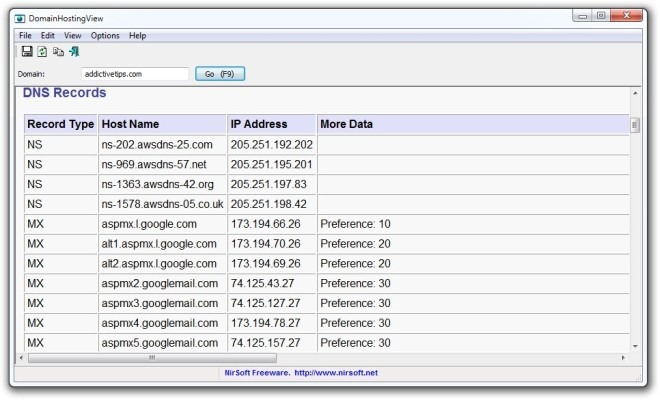Click IP address 74.125.43.27

tap(262, 283)
